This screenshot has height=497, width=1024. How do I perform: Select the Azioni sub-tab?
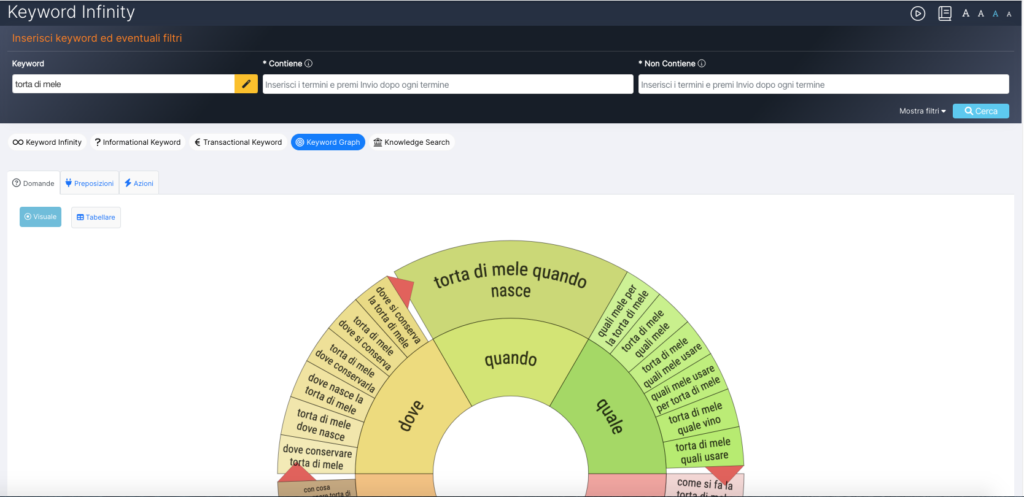(x=139, y=184)
